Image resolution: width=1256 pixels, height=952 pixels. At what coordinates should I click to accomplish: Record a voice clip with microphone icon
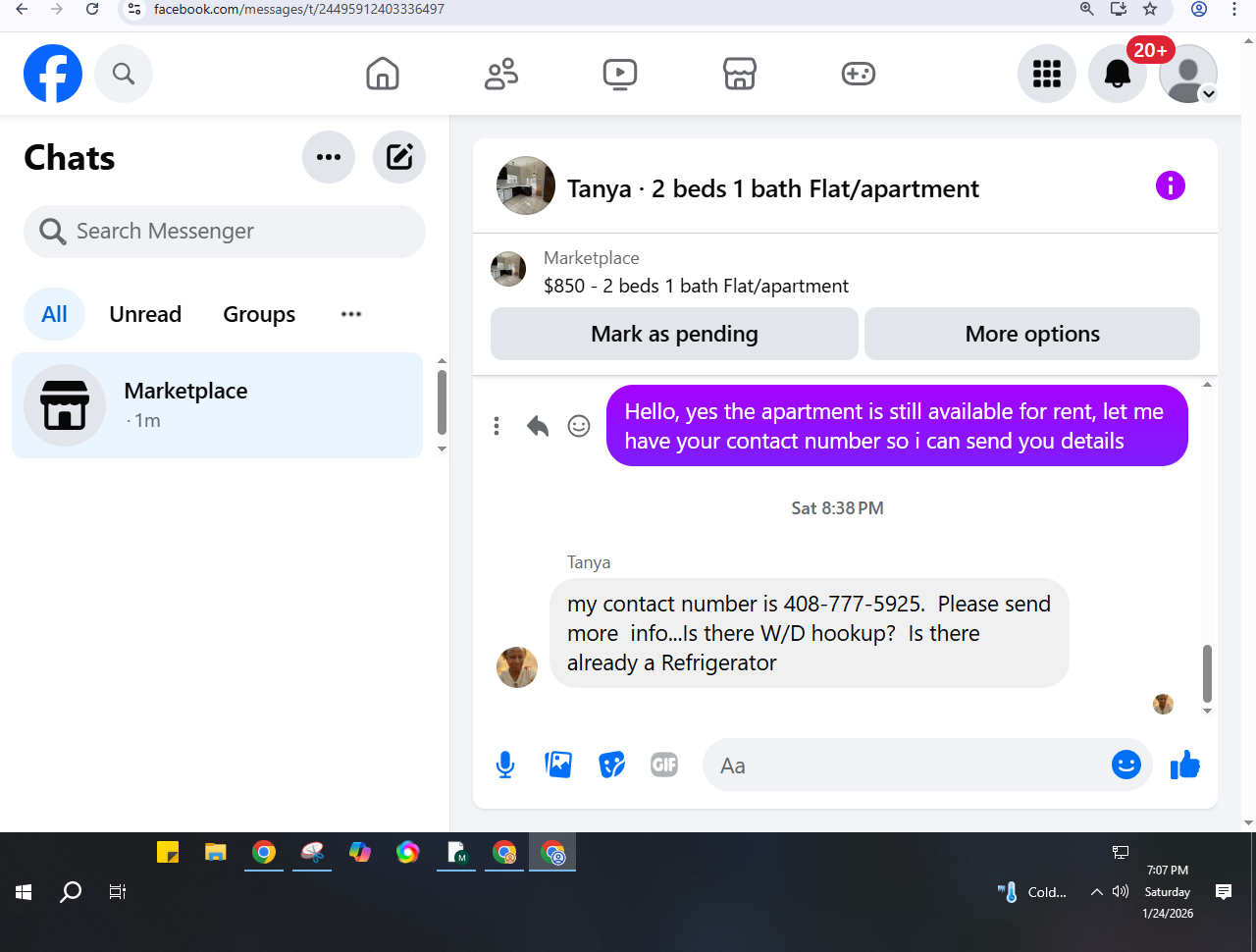pos(505,765)
